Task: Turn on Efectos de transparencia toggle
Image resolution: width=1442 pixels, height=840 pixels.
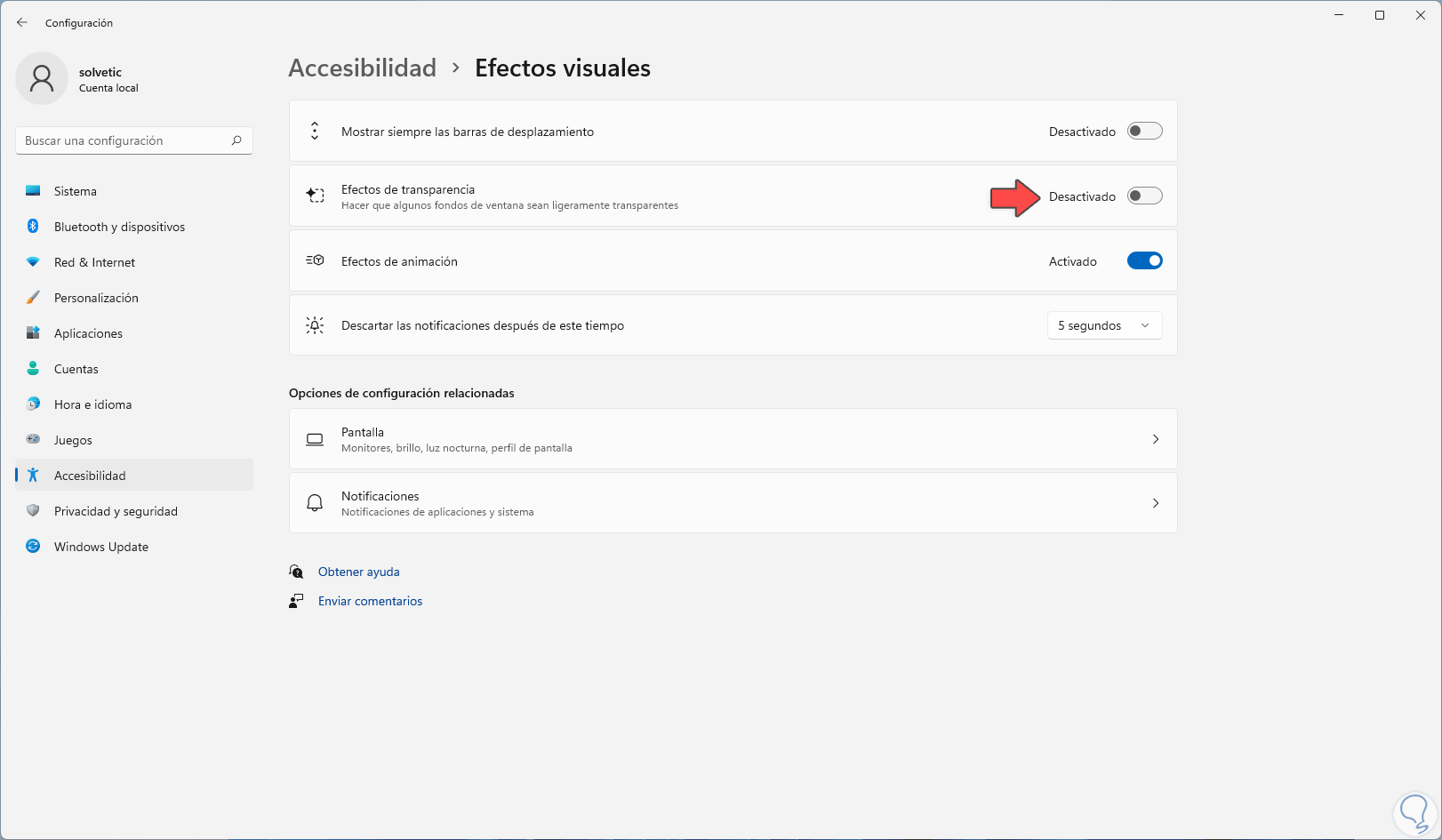Action: coord(1144,196)
